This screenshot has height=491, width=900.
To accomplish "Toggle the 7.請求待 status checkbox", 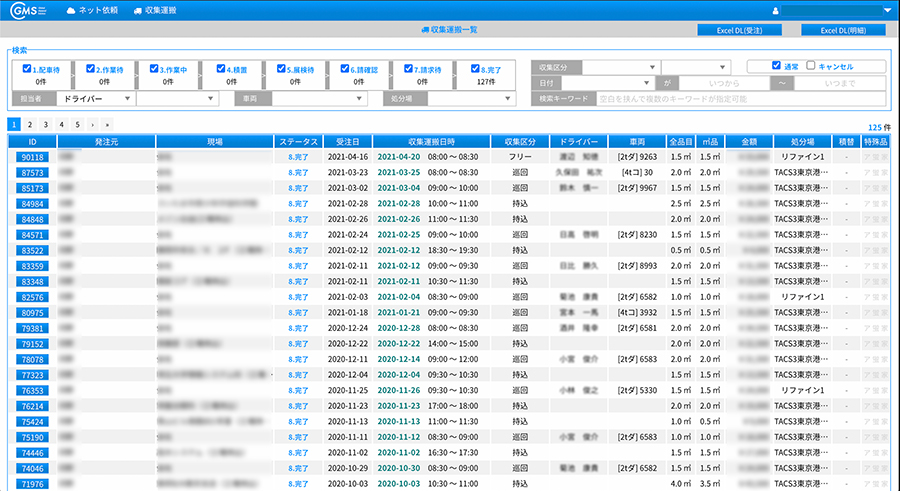I will coord(408,68).
